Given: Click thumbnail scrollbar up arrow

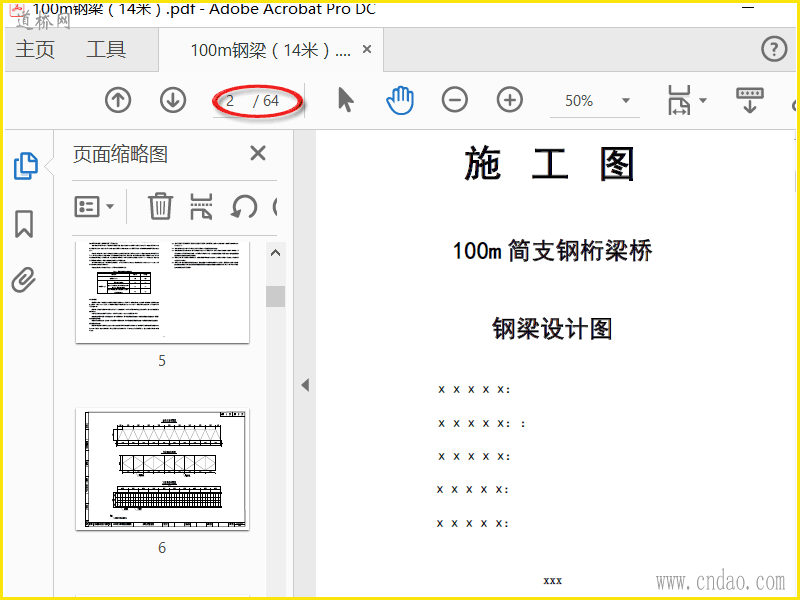Looking at the screenshot, I should point(276,253).
